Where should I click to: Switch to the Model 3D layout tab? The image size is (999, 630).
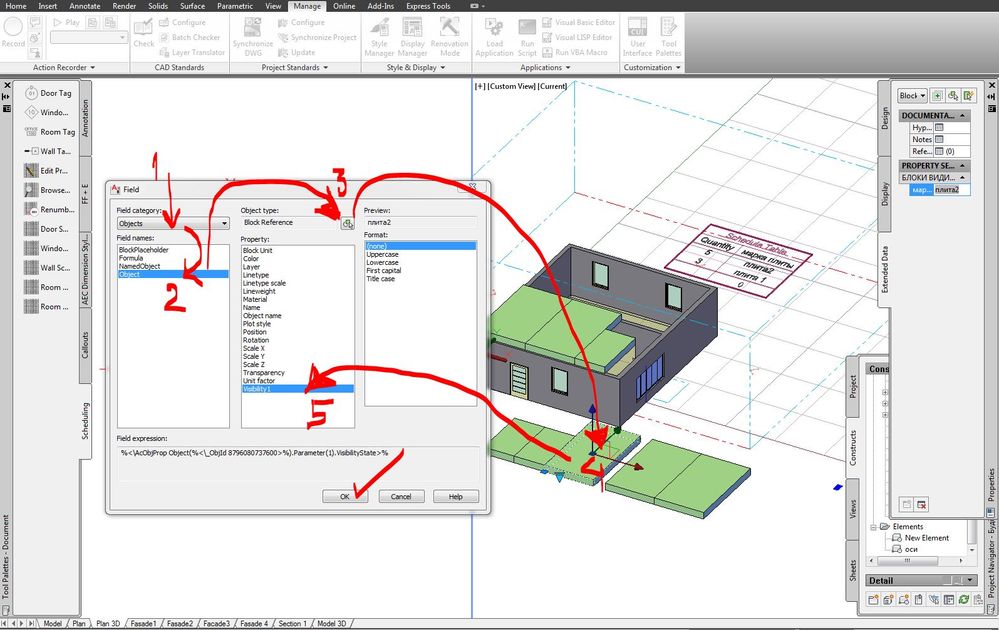[x=331, y=624]
